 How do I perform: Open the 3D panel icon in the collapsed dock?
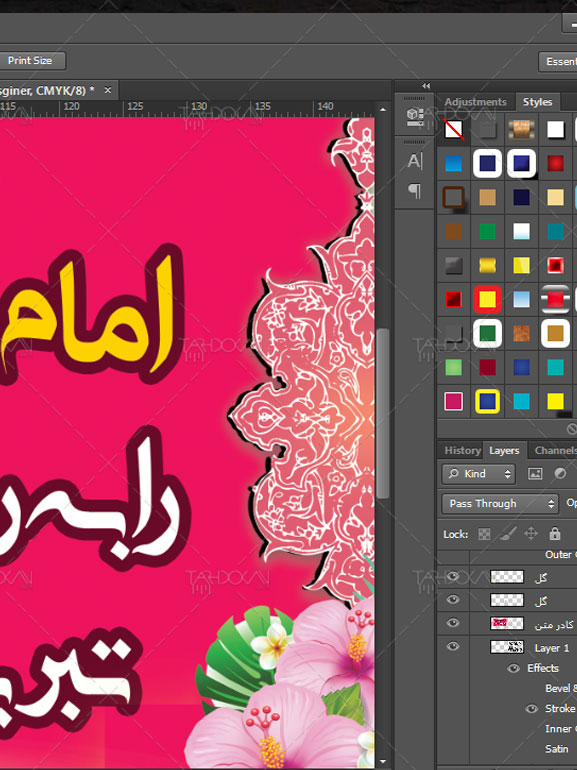coord(415,117)
